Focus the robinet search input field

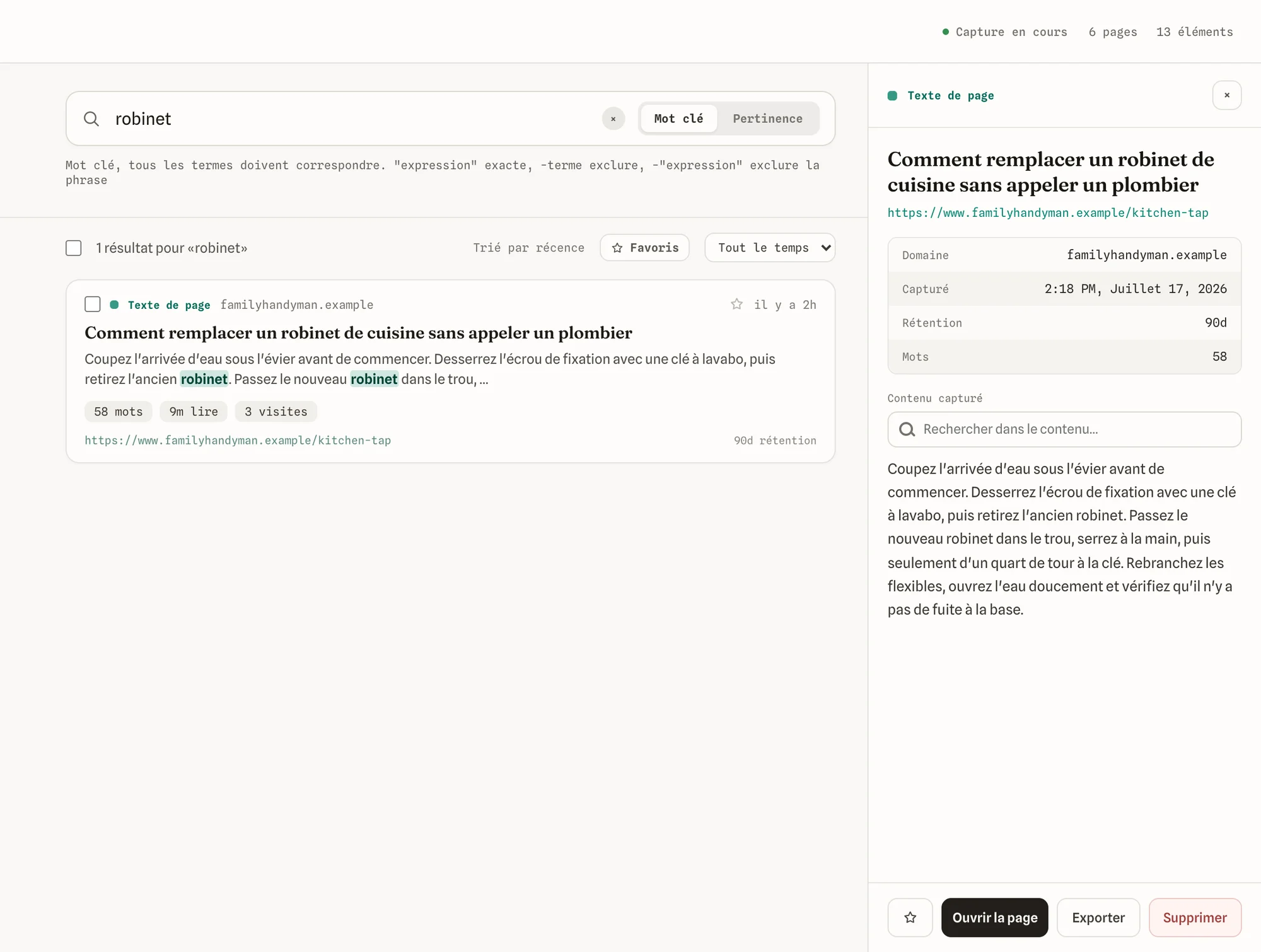click(x=353, y=119)
